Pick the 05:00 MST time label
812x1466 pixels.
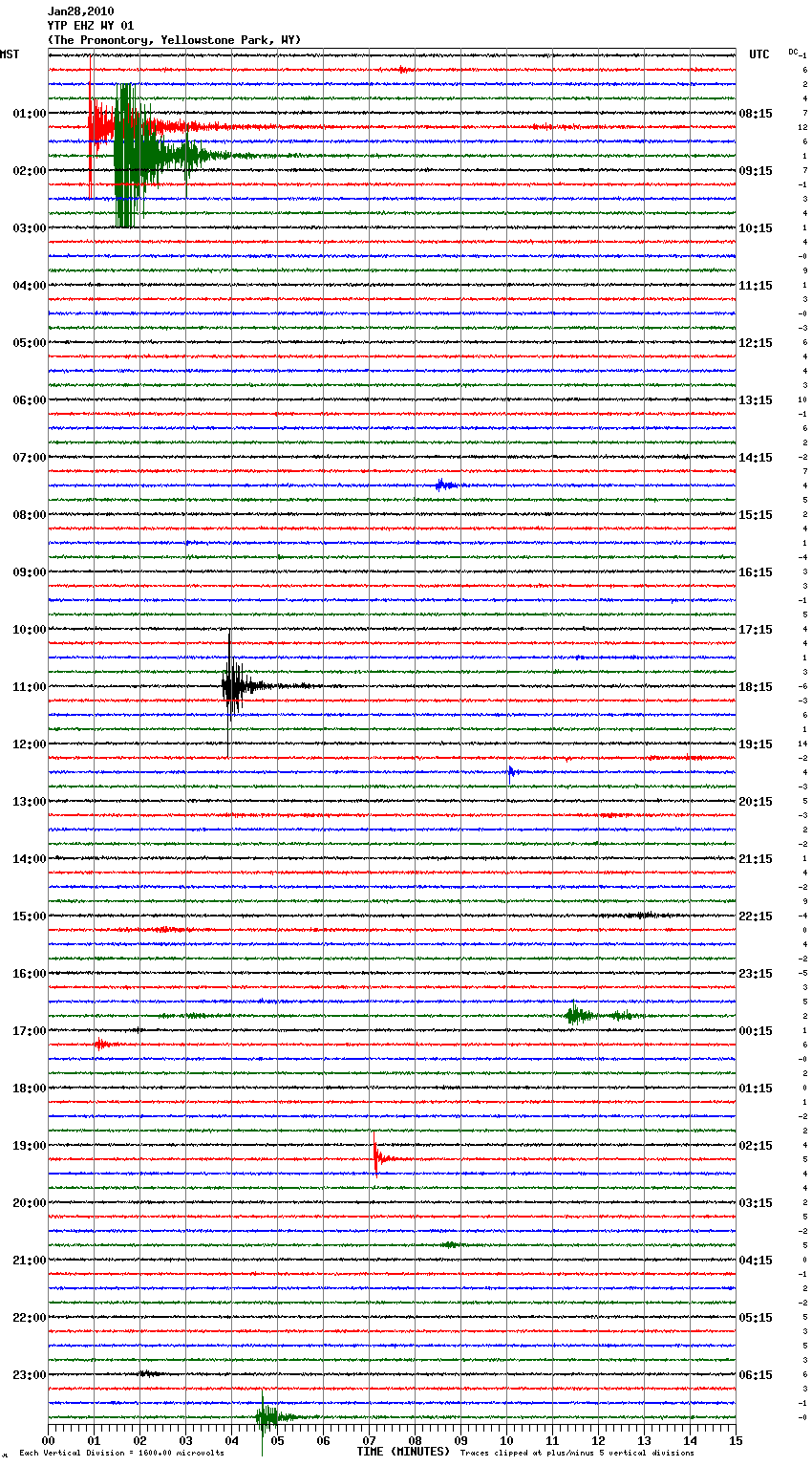tap(29, 343)
